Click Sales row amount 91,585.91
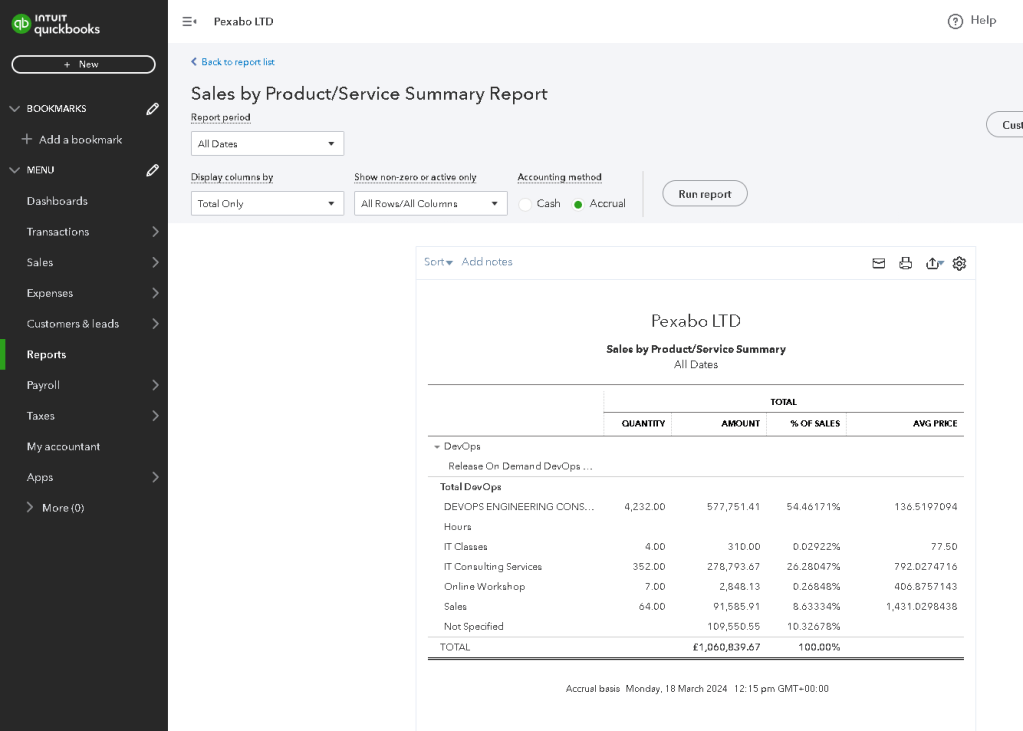 737,606
